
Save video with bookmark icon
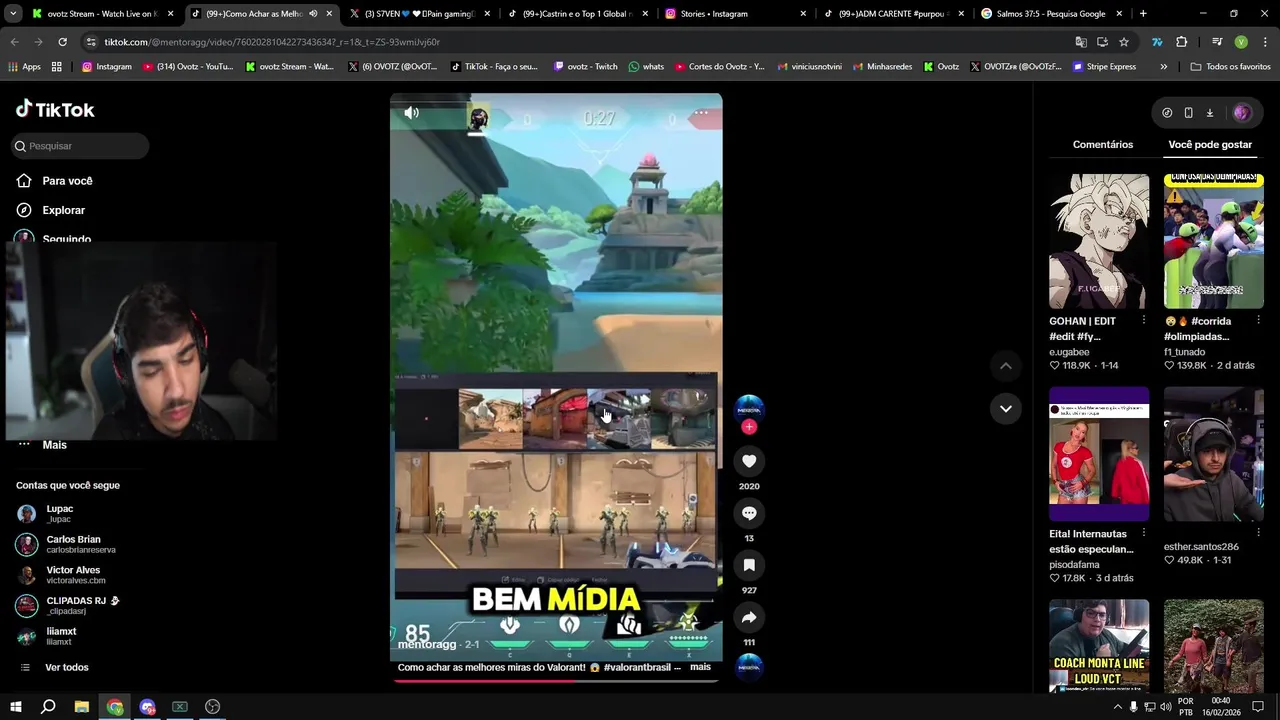pyautogui.click(x=749, y=565)
